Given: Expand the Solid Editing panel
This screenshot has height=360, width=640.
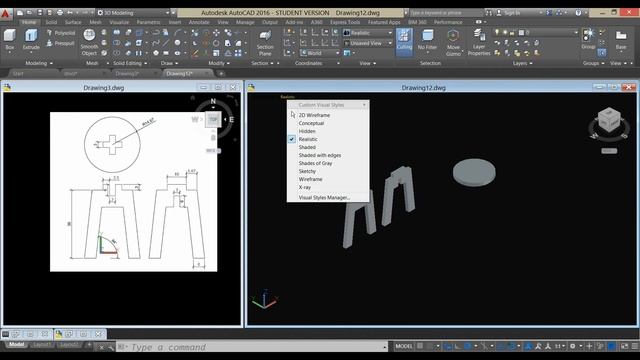Looking at the screenshot, I should pos(130,63).
